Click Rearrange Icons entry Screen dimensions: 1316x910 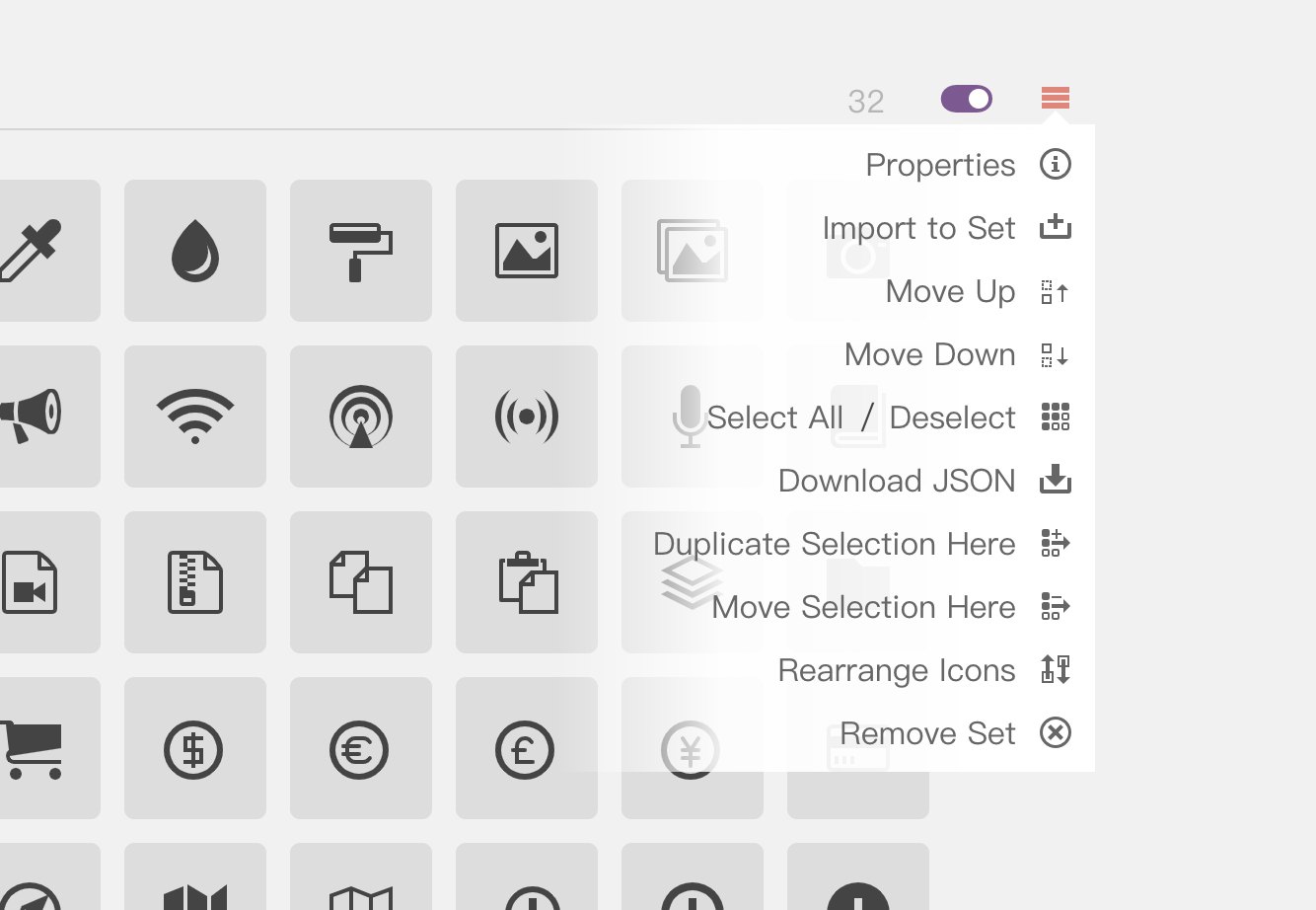(x=897, y=670)
